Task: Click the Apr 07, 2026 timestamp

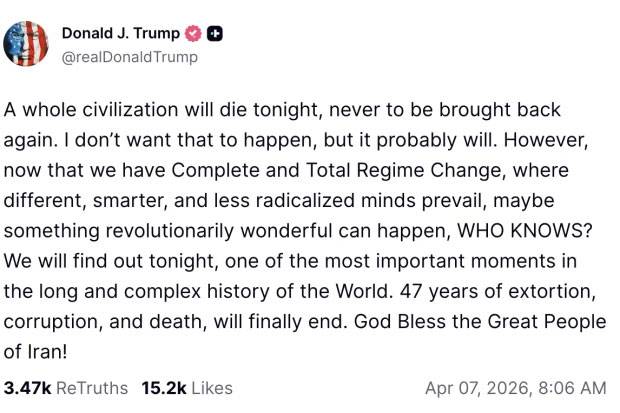Action: click(x=515, y=387)
